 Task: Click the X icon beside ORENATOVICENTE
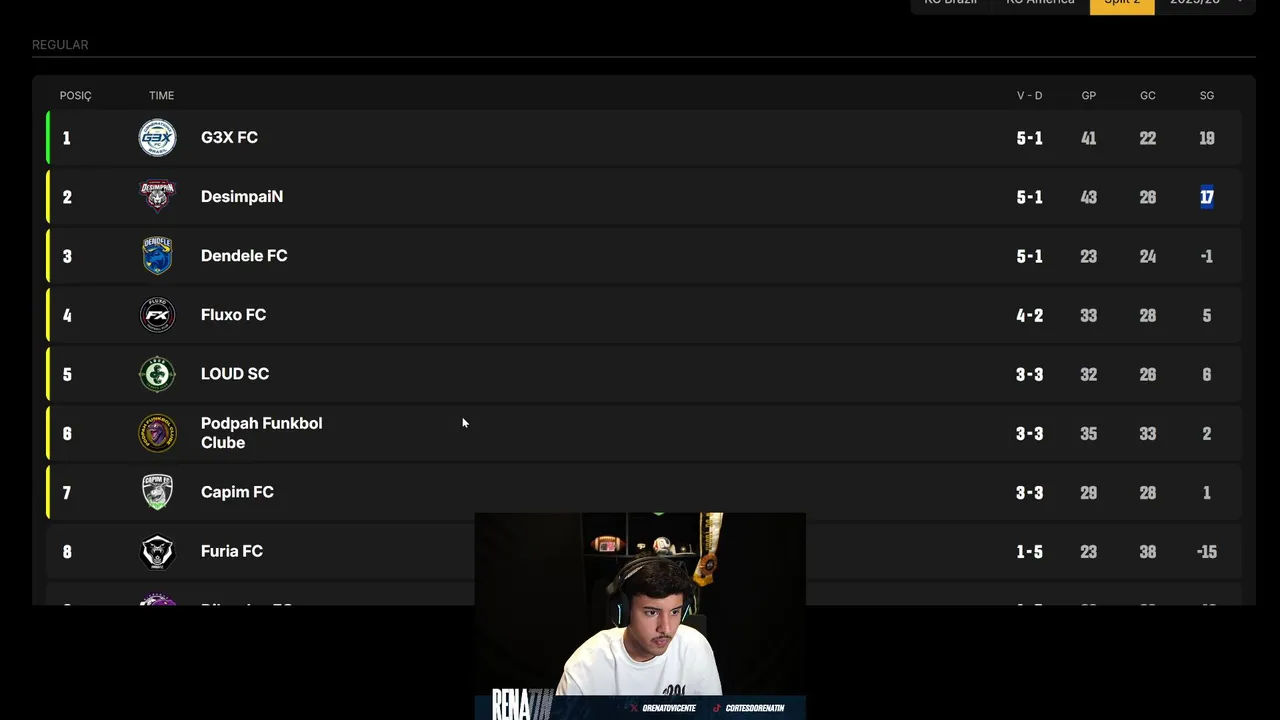634,708
